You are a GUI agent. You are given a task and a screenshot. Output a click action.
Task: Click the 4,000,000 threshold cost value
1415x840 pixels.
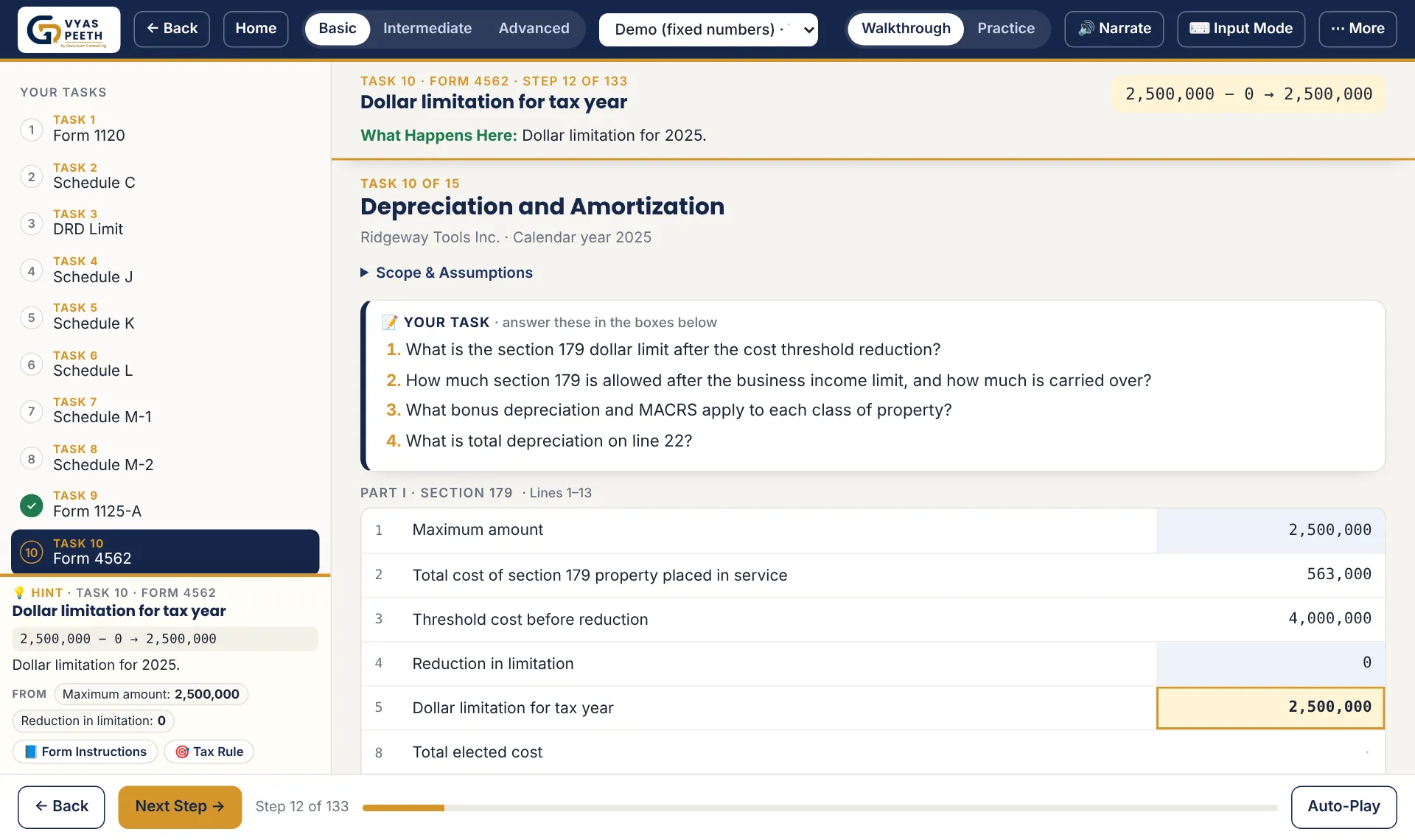(1330, 618)
